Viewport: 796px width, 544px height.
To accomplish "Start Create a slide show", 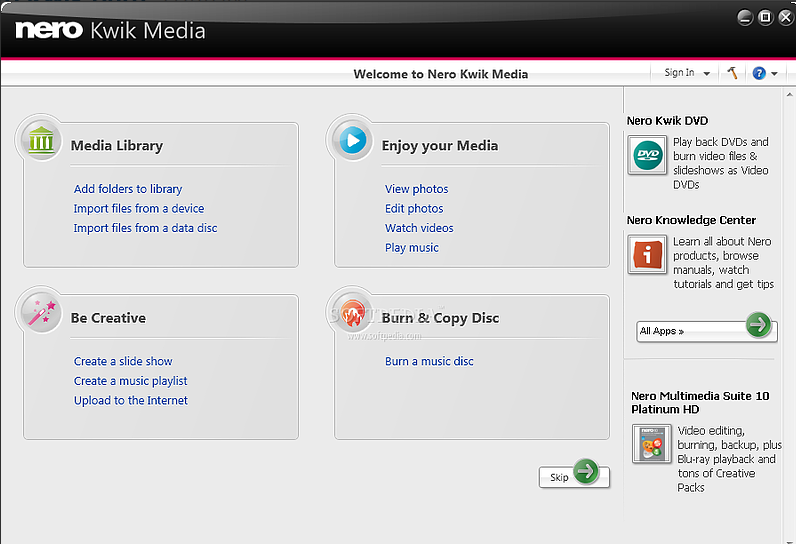I will point(123,361).
